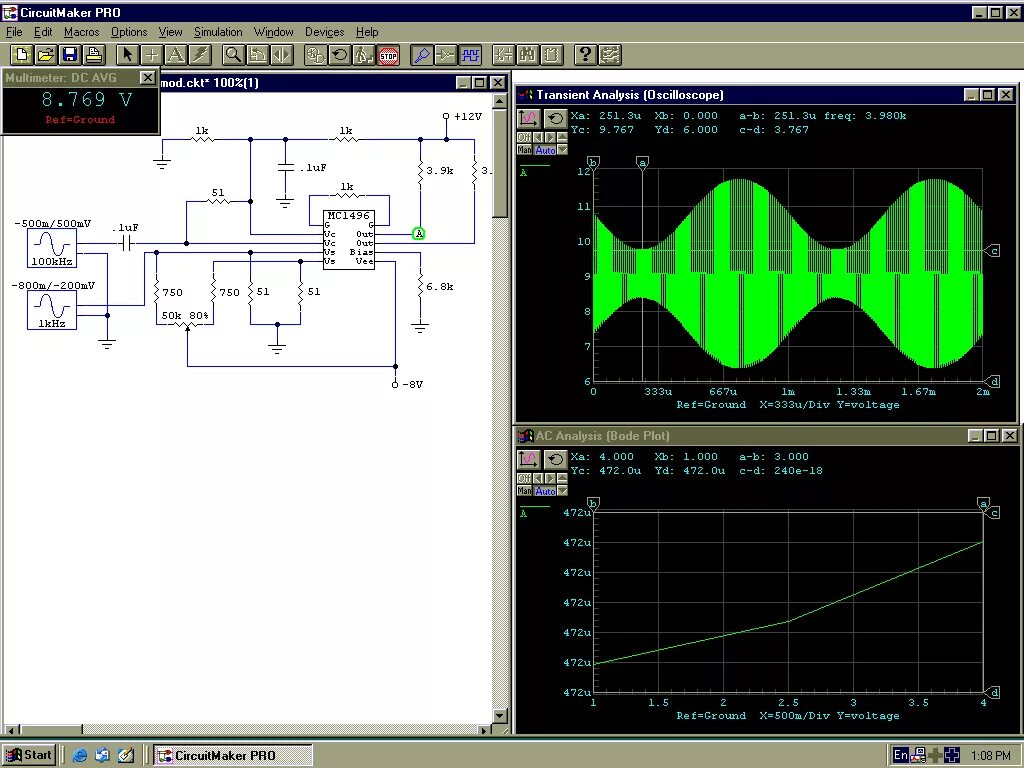
Task: Click the Macro chip icon
Action: 552,55
